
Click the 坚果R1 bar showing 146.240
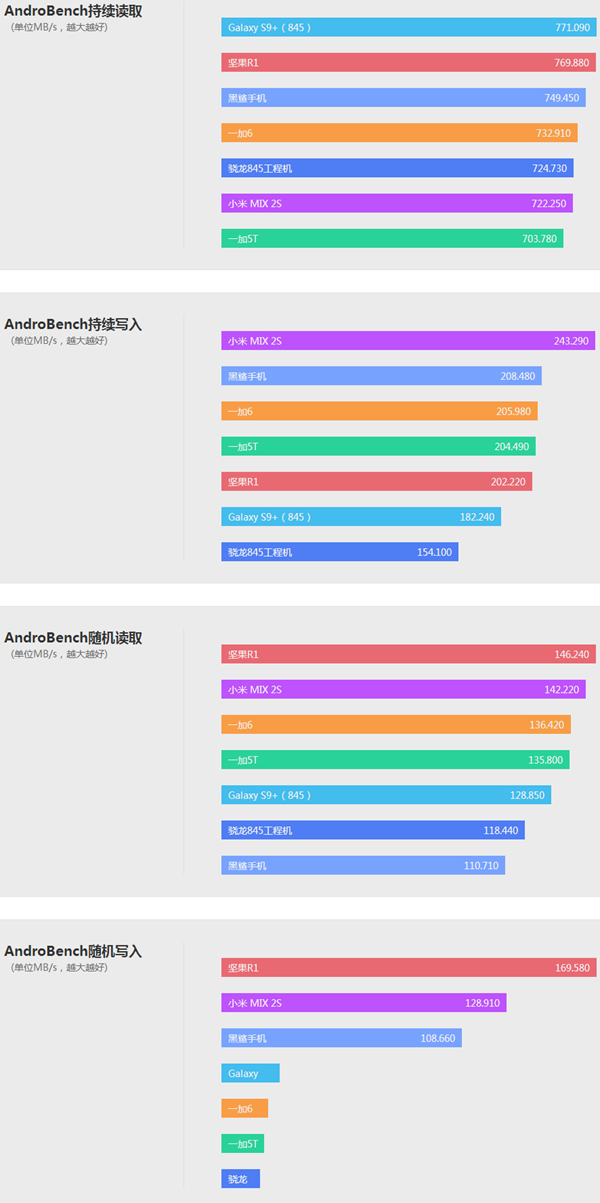[408, 654]
